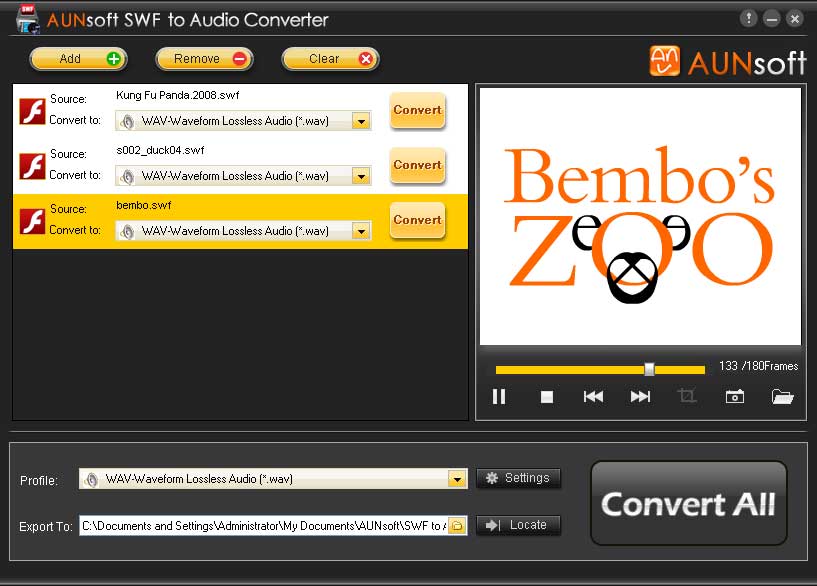Remove the selected SWF file
This screenshot has height=586, width=817.
coord(204,59)
